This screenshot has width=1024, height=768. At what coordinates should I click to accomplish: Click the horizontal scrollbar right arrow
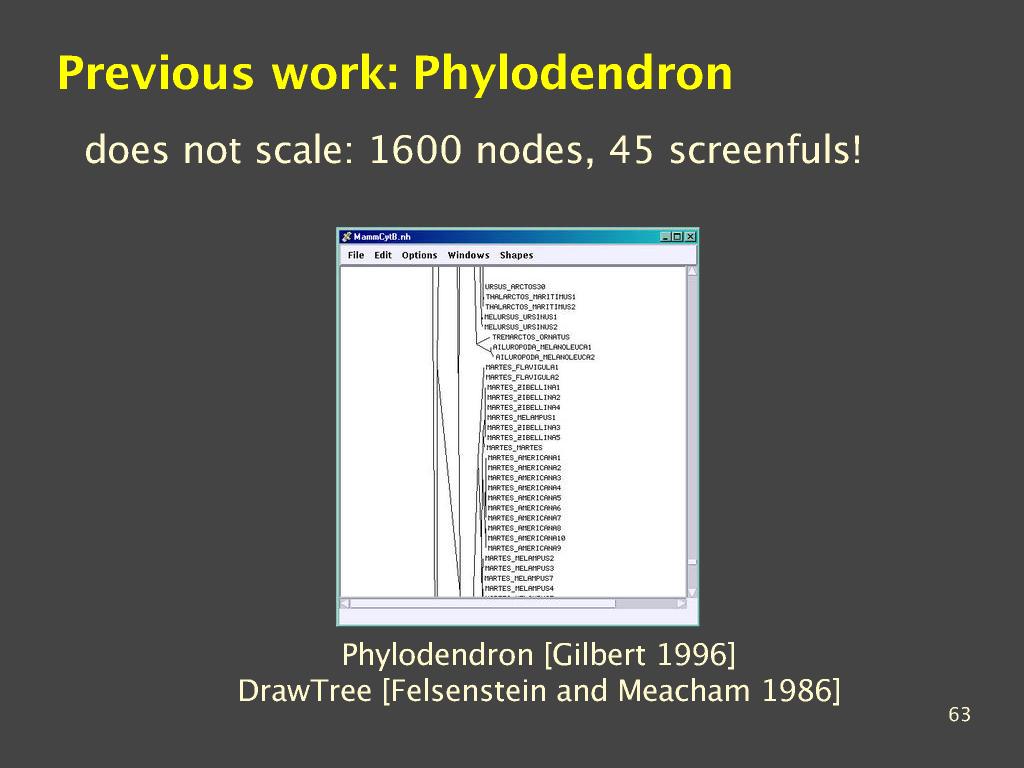681,604
